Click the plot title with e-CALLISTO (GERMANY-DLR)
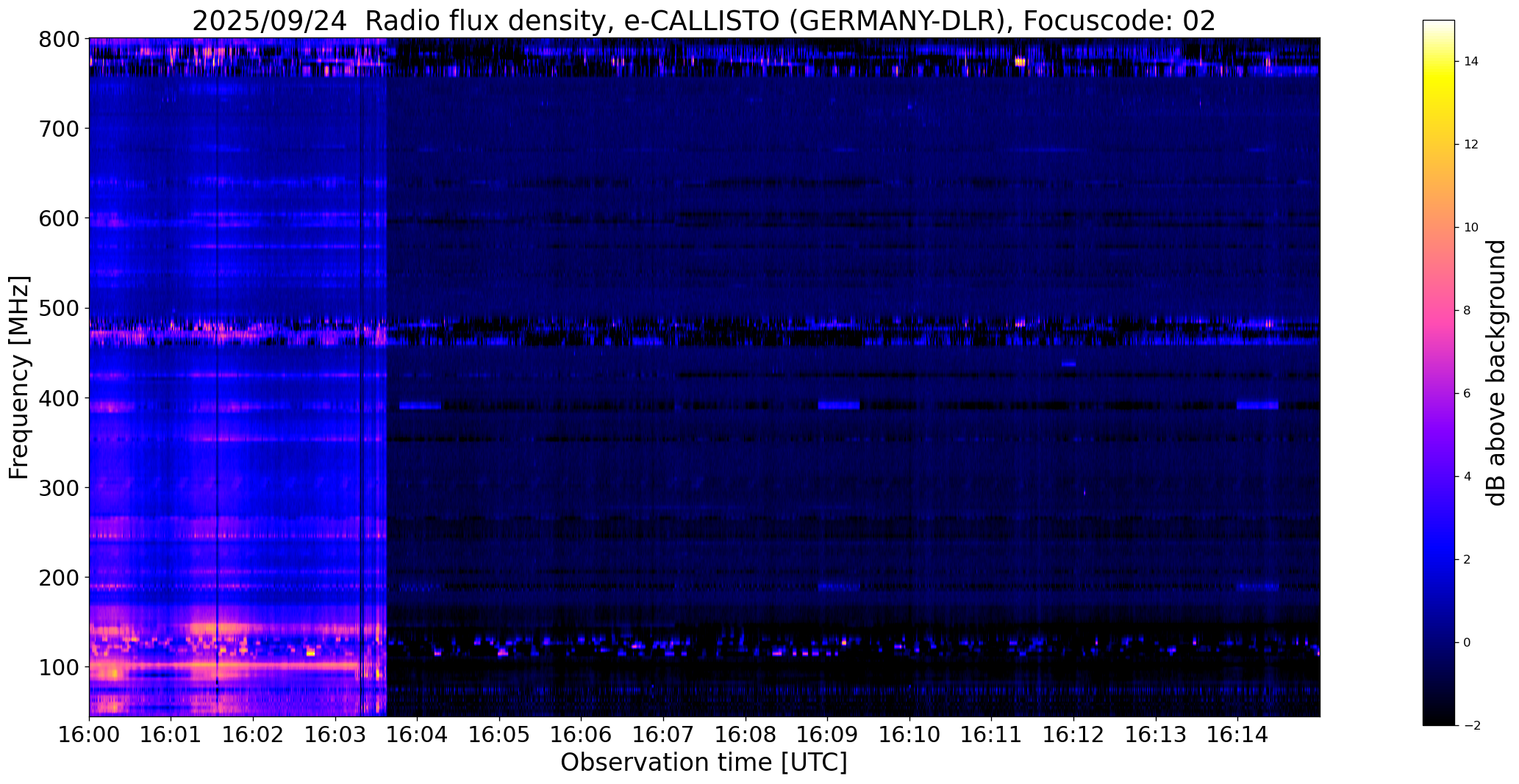This screenshot has width=1519, height=784. (x=704, y=21)
